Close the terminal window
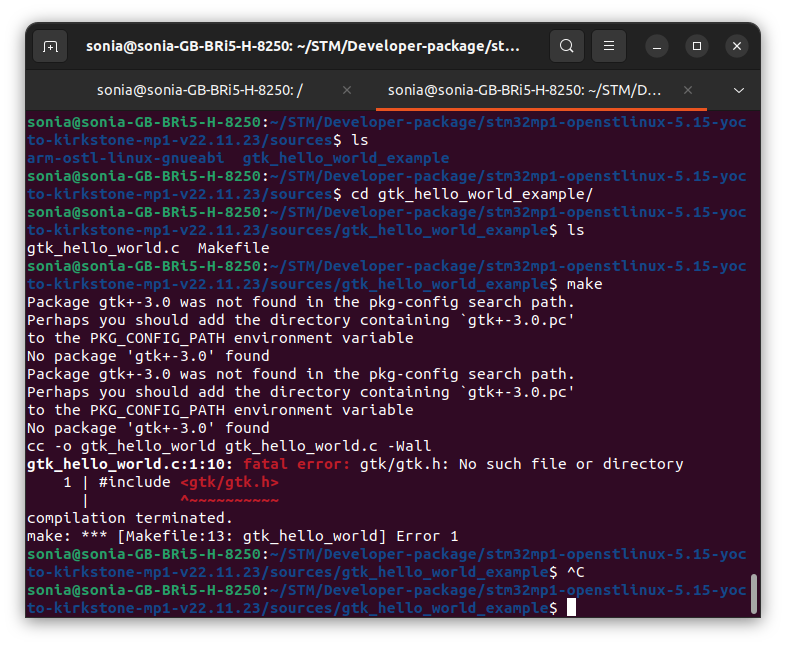The height and width of the screenshot is (646, 786). pos(737,47)
